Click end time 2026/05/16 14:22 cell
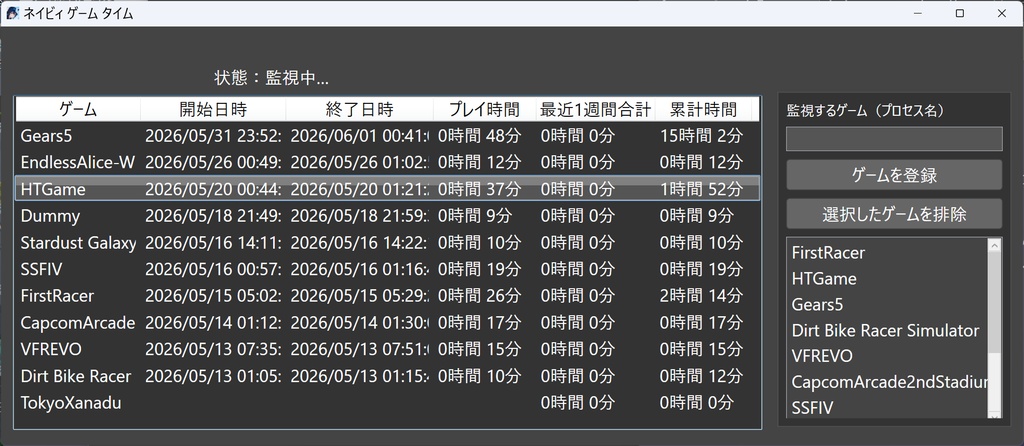 [x=359, y=243]
